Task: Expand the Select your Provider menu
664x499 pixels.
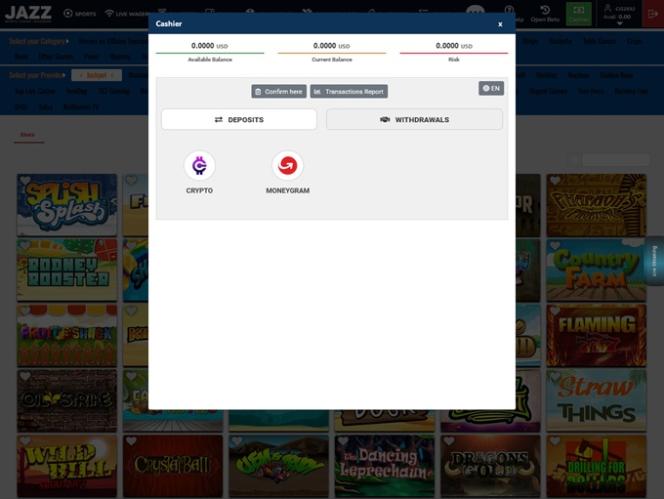Action: (38, 75)
